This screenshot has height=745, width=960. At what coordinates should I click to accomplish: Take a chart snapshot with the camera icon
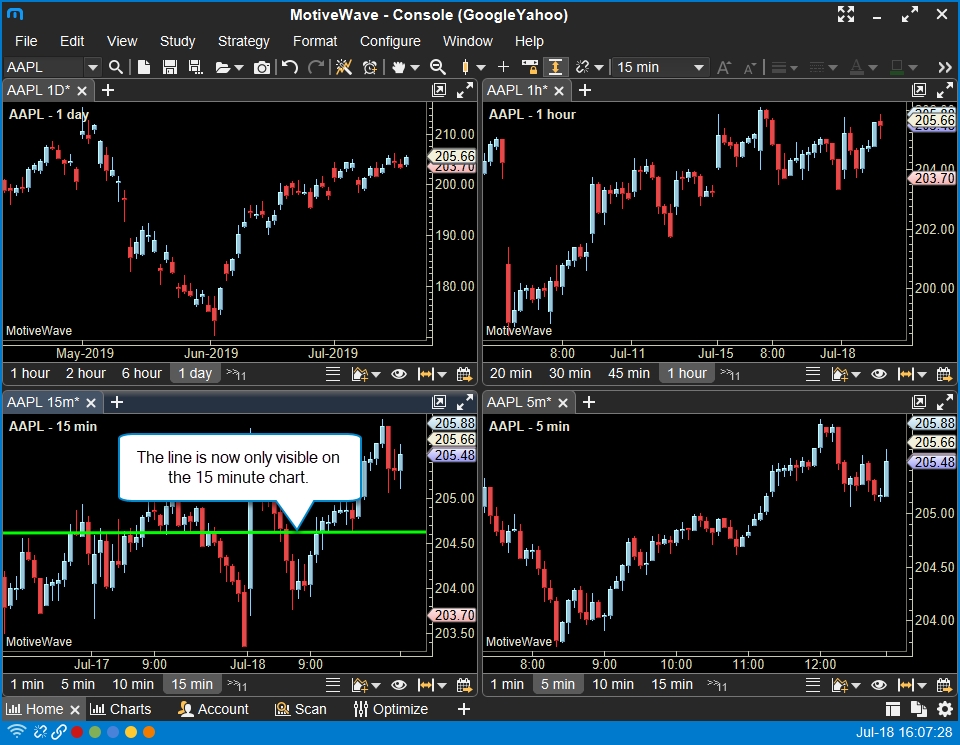coord(262,67)
